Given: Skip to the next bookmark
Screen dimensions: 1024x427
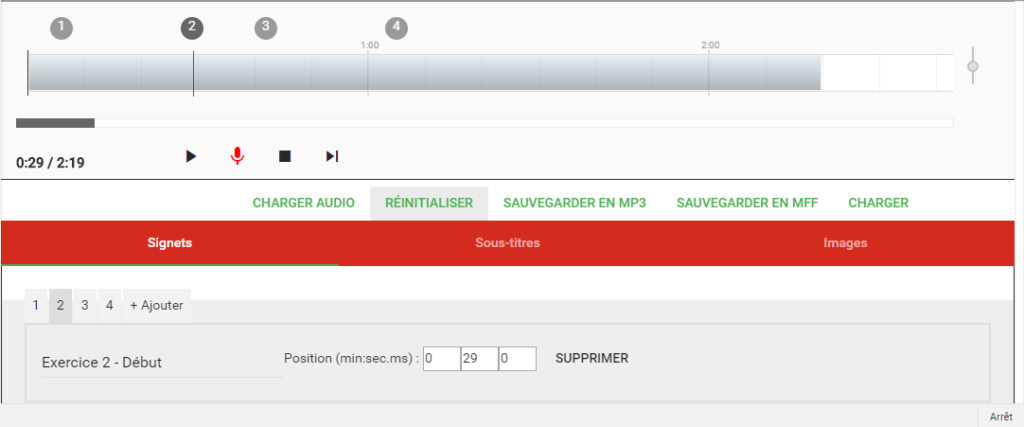Looking at the screenshot, I should [333, 156].
